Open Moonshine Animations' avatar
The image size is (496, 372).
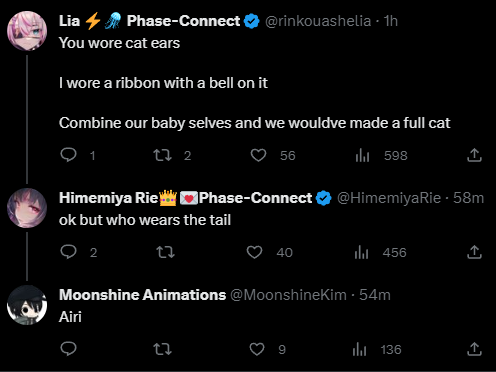27,305
